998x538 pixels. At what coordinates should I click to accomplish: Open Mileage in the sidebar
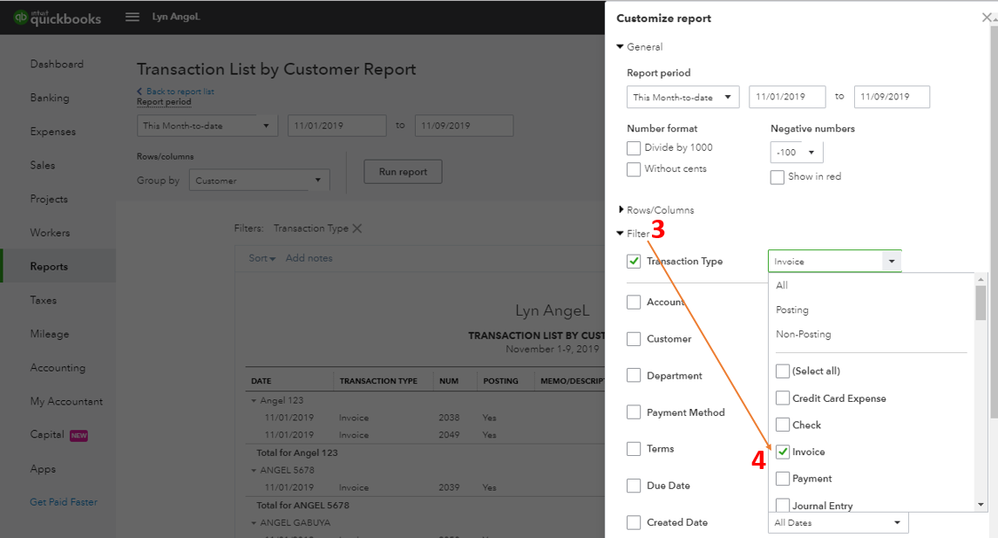coord(50,334)
